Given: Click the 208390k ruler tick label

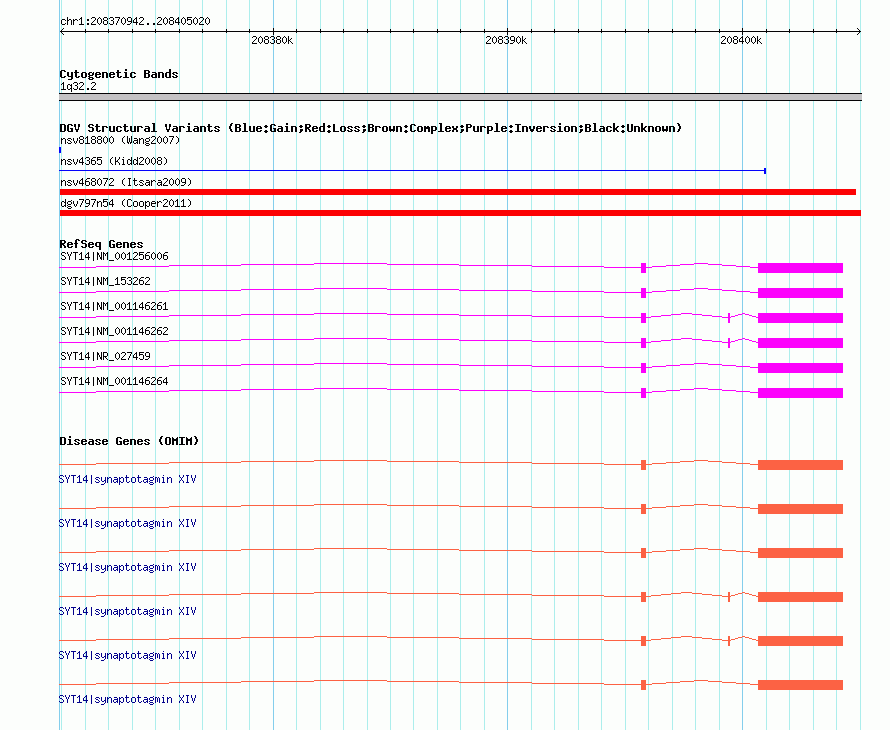Looking at the screenshot, I should coord(506,40).
